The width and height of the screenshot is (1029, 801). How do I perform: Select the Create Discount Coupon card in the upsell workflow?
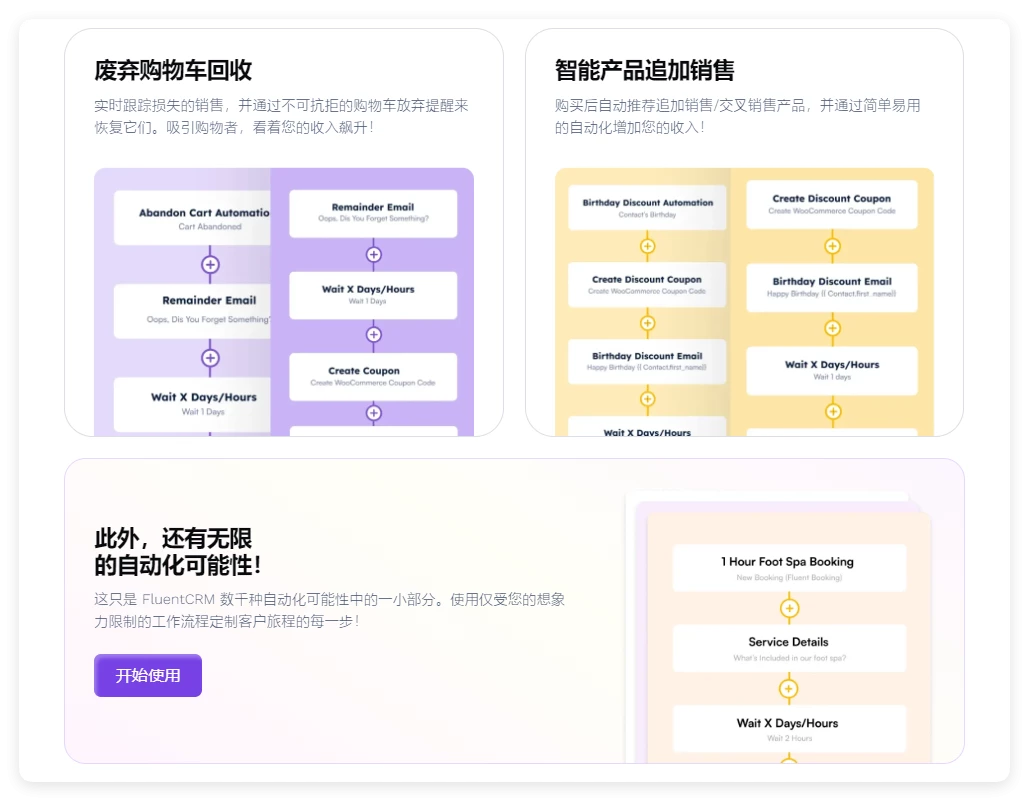point(833,203)
